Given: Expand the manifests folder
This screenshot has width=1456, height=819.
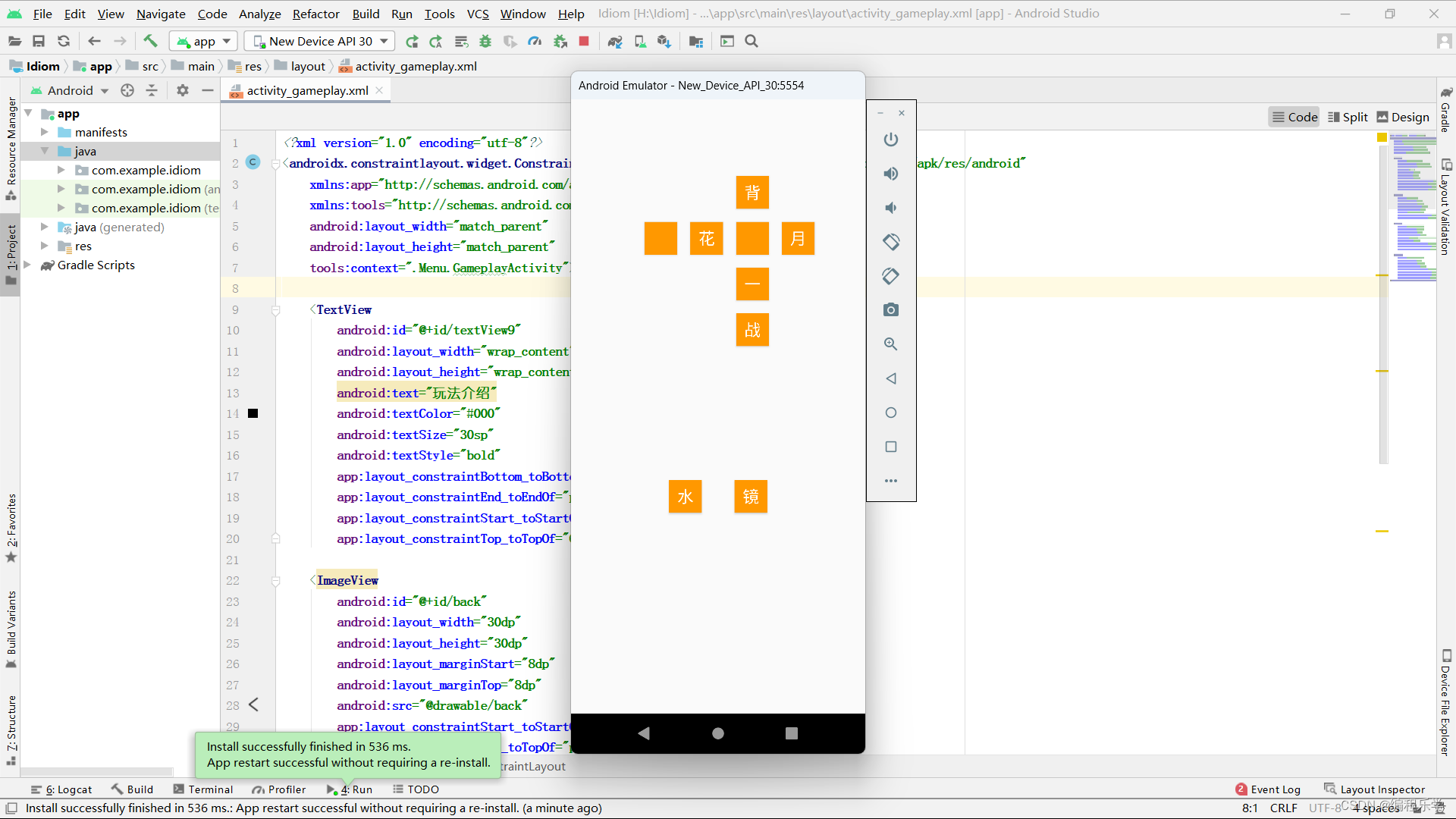Looking at the screenshot, I should tap(45, 132).
